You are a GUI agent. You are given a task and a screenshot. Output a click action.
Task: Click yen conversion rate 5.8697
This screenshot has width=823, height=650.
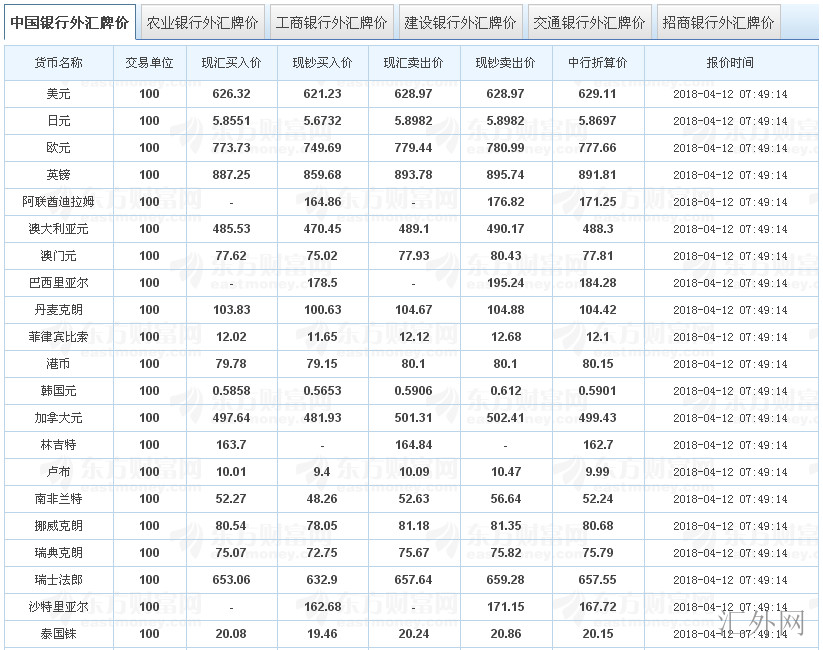[597, 121]
